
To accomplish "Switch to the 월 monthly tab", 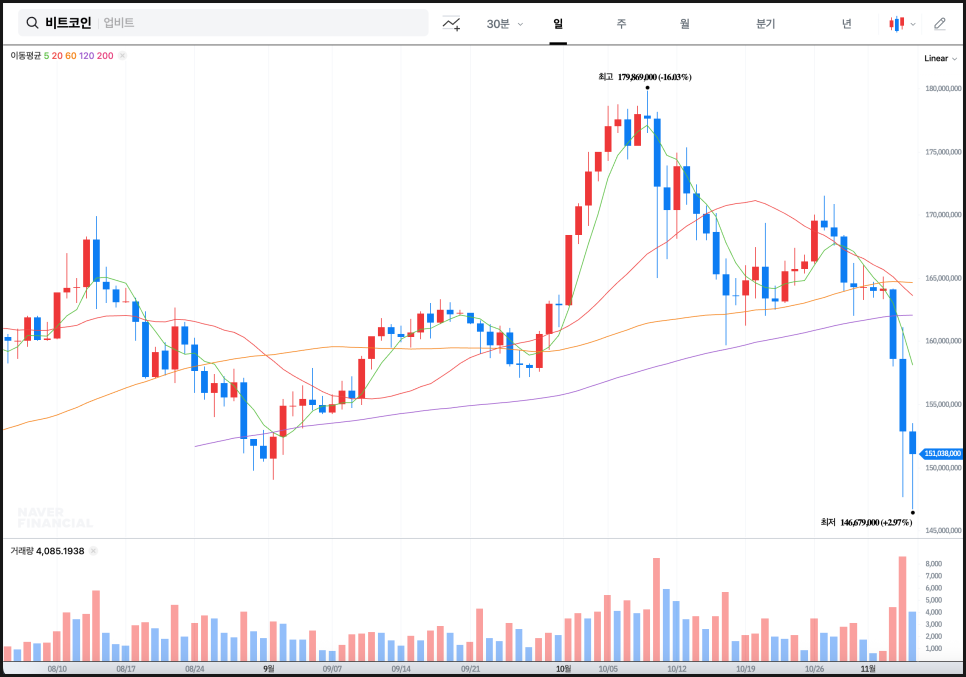I will (x=685, y=23).
